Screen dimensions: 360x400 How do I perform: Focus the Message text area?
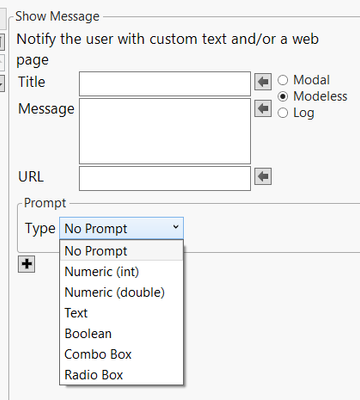click(x=165, y=131)
